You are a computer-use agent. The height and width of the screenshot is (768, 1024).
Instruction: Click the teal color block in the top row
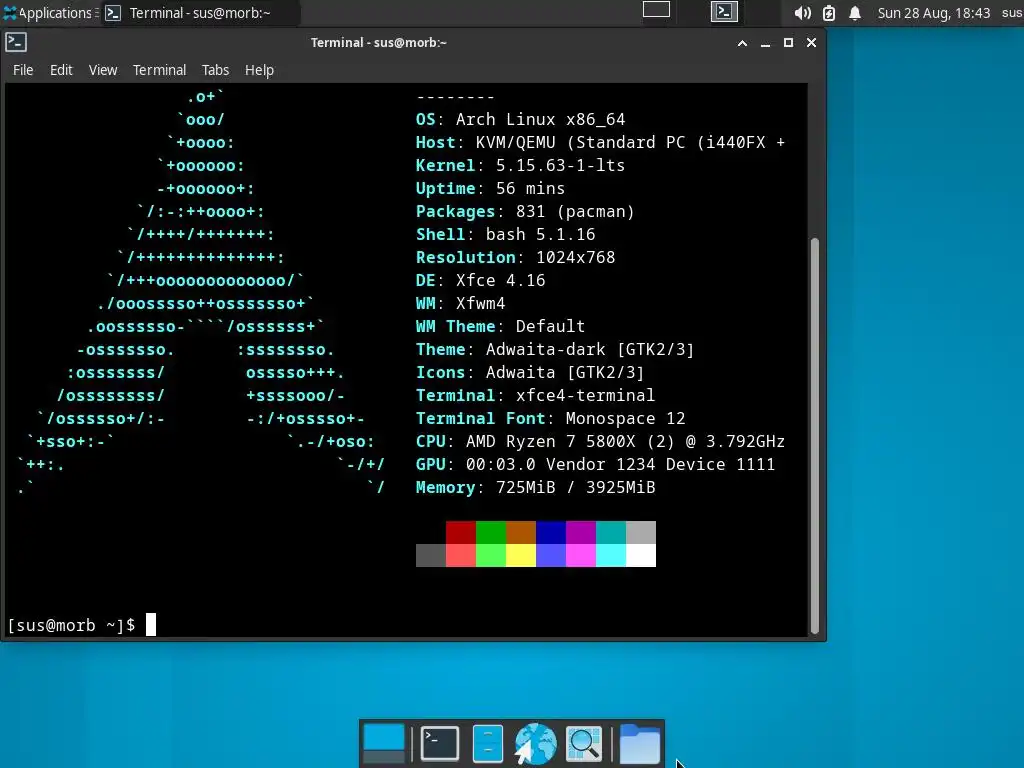pos(611,532)
